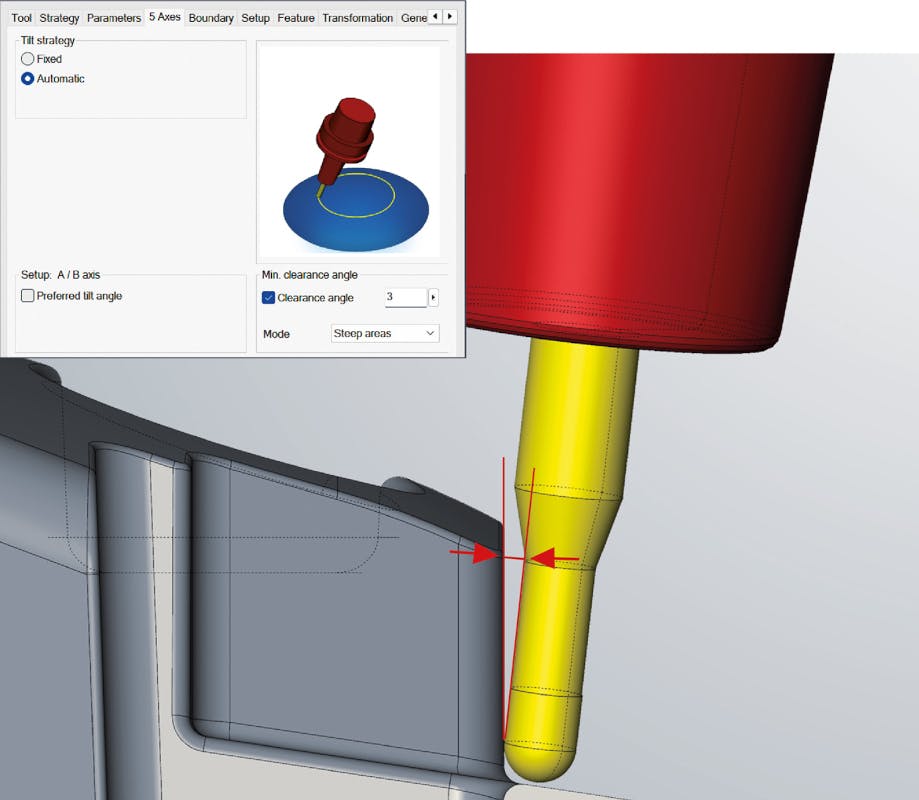This screenshot has width=919, height=800.
Task: Open the Tool tab
Action: click(x=22, y=18)
